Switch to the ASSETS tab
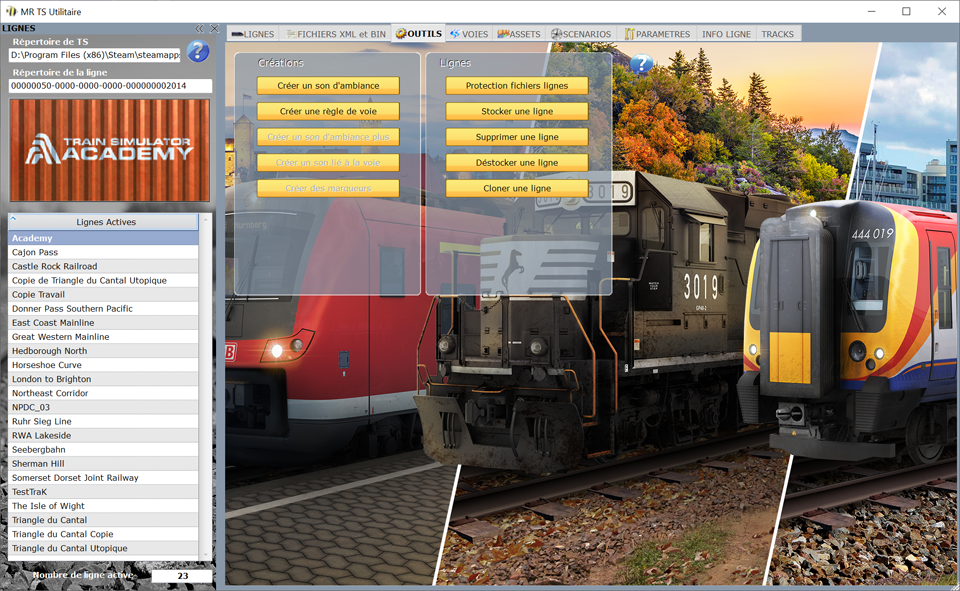The height and width of the screenshot is (591, 960). pyautogui.click(x=518, y=34)
